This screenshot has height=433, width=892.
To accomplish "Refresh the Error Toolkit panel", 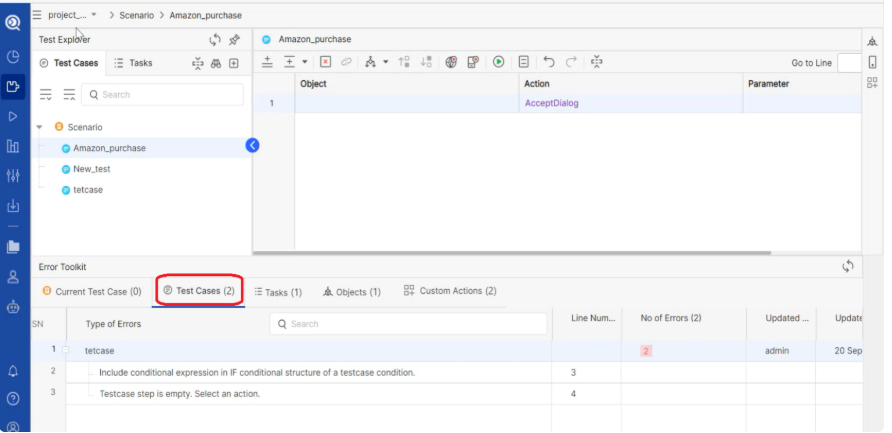I will [848, 266].
